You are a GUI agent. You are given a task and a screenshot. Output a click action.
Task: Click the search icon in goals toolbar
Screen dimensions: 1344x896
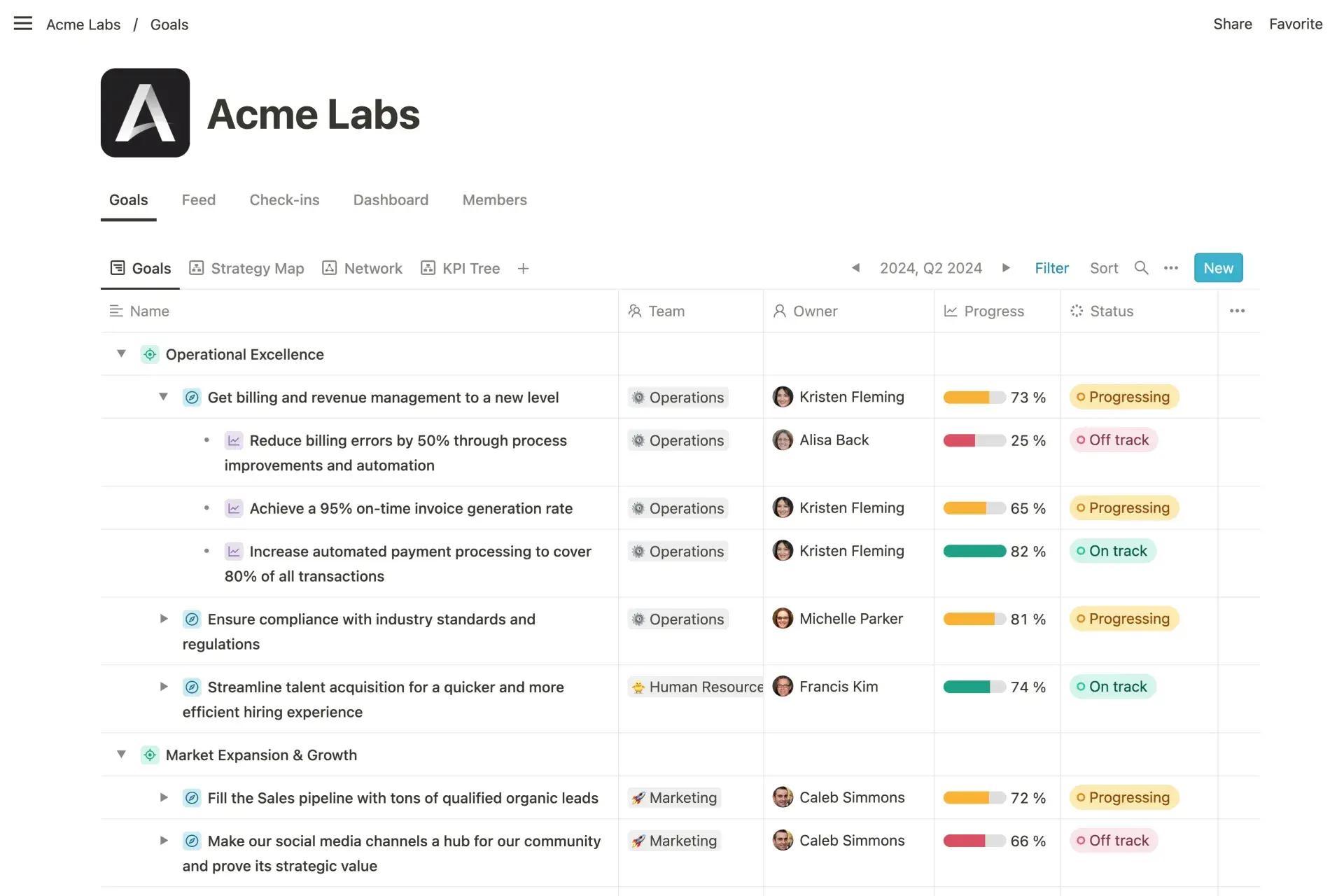(x=1141, y=267)
